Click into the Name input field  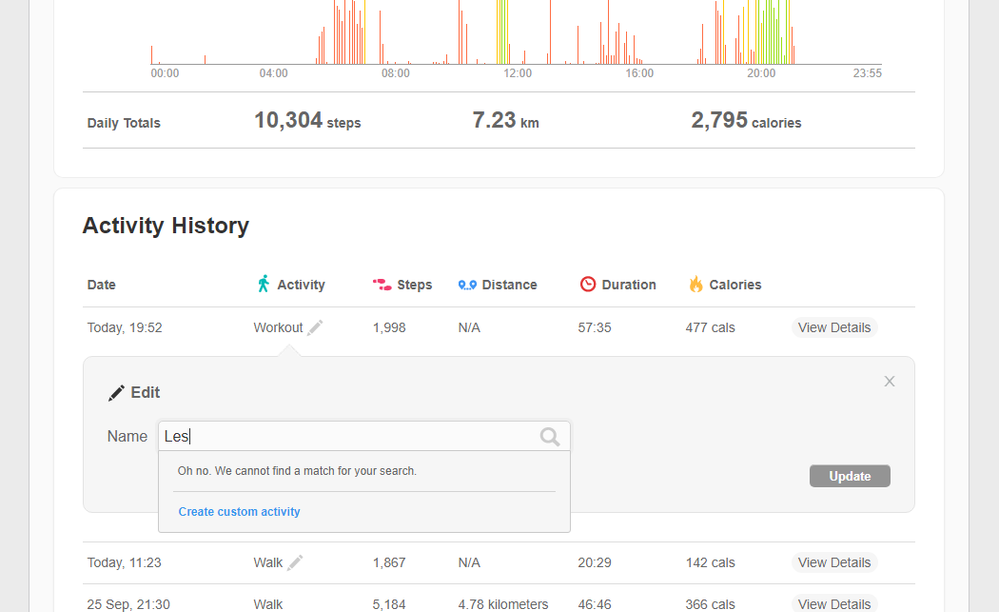350,436
